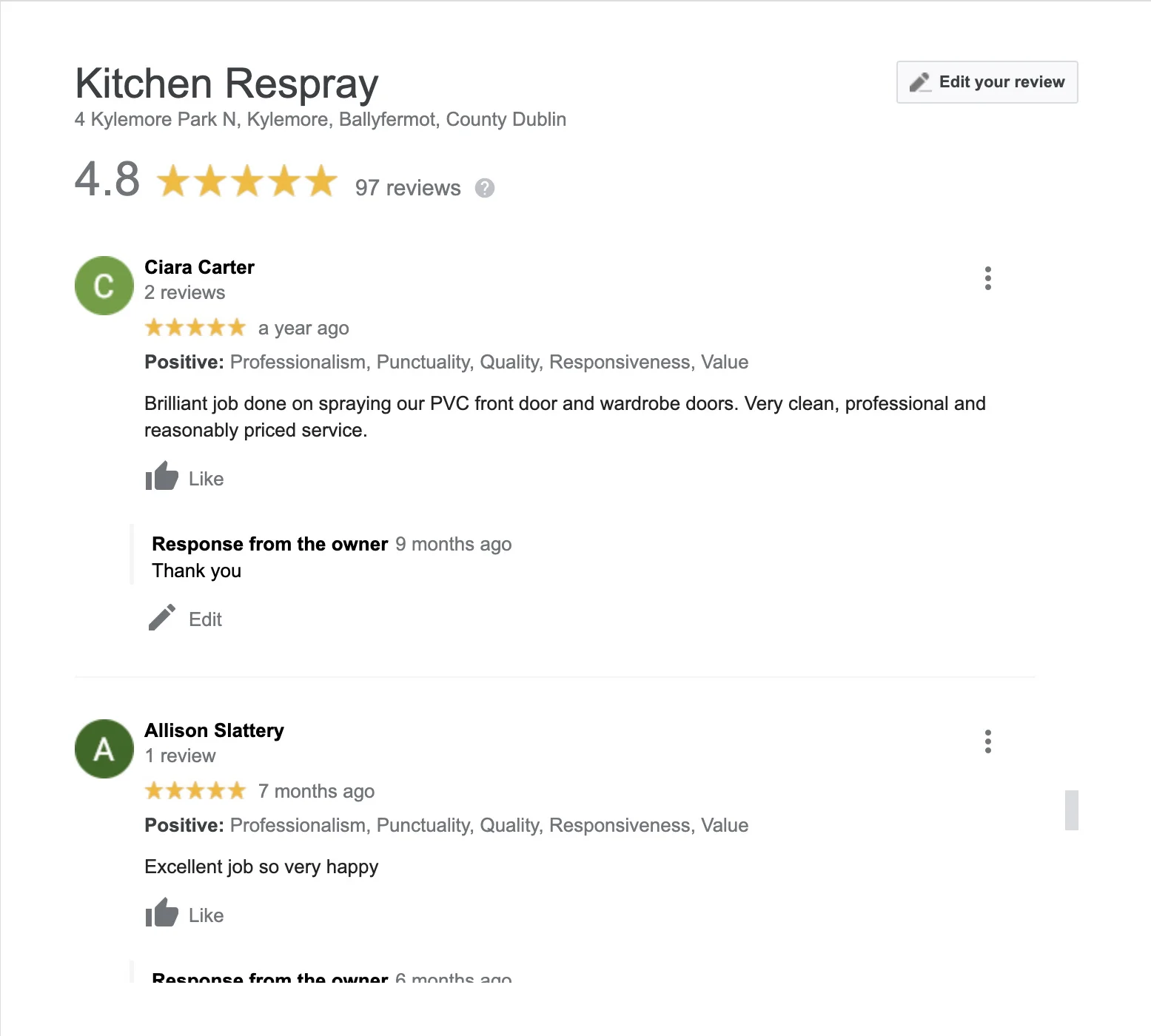
Task: Click the thumbs-up icon under Ciara Carter's review
Action: click(x=161, y=476)
